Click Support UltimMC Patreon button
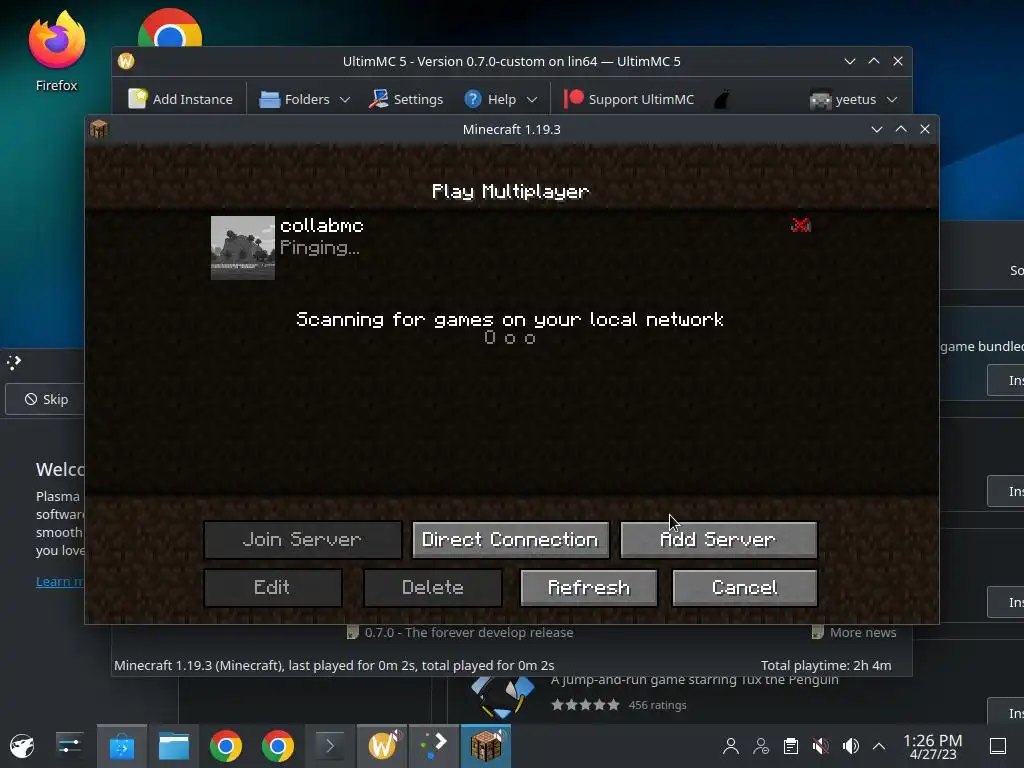This screenshot has height=768, width=1024. tap(629, 99)
